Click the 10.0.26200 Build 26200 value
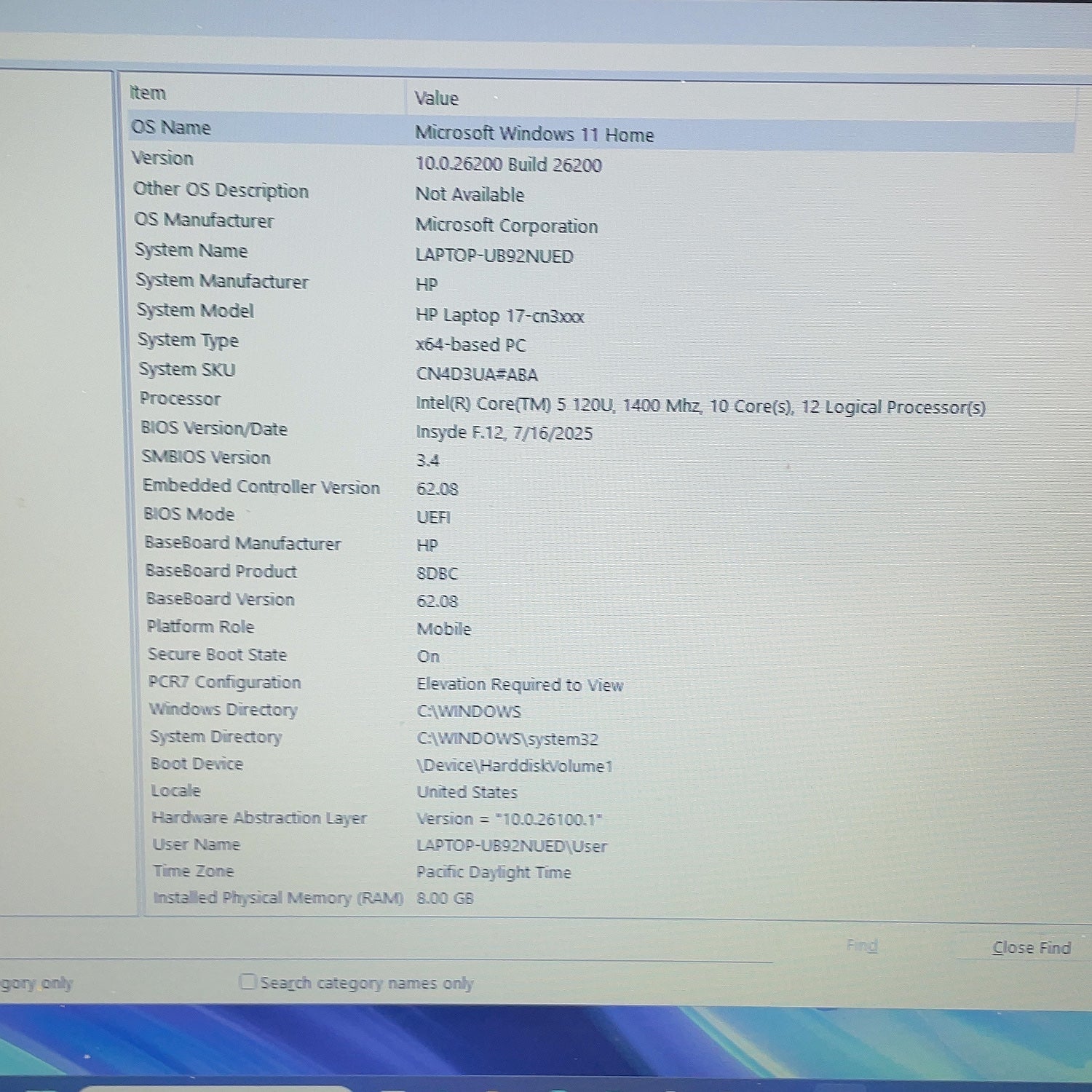 click(x=508, y=165)
